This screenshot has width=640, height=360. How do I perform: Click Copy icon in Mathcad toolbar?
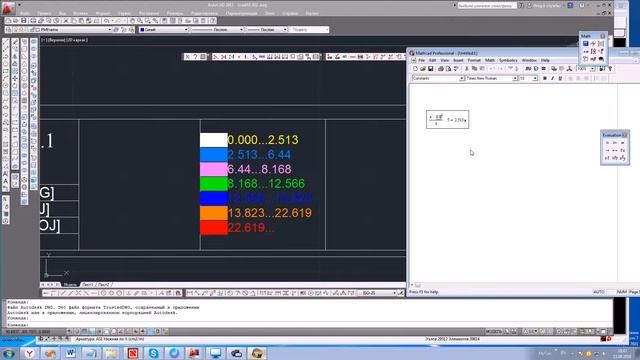[x=474, y=69]
